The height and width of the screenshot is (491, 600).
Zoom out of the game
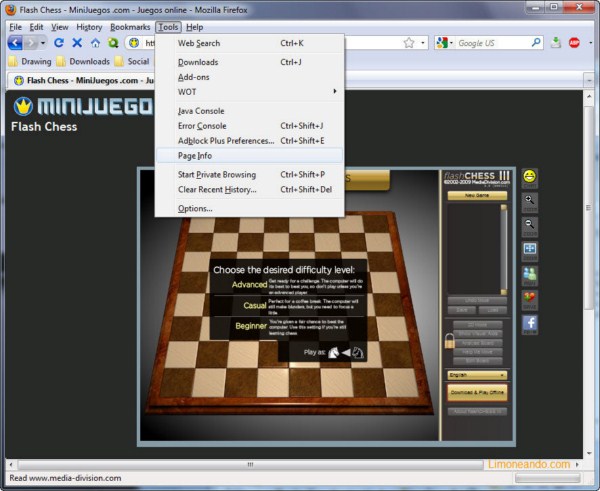(x=530, y=227)
